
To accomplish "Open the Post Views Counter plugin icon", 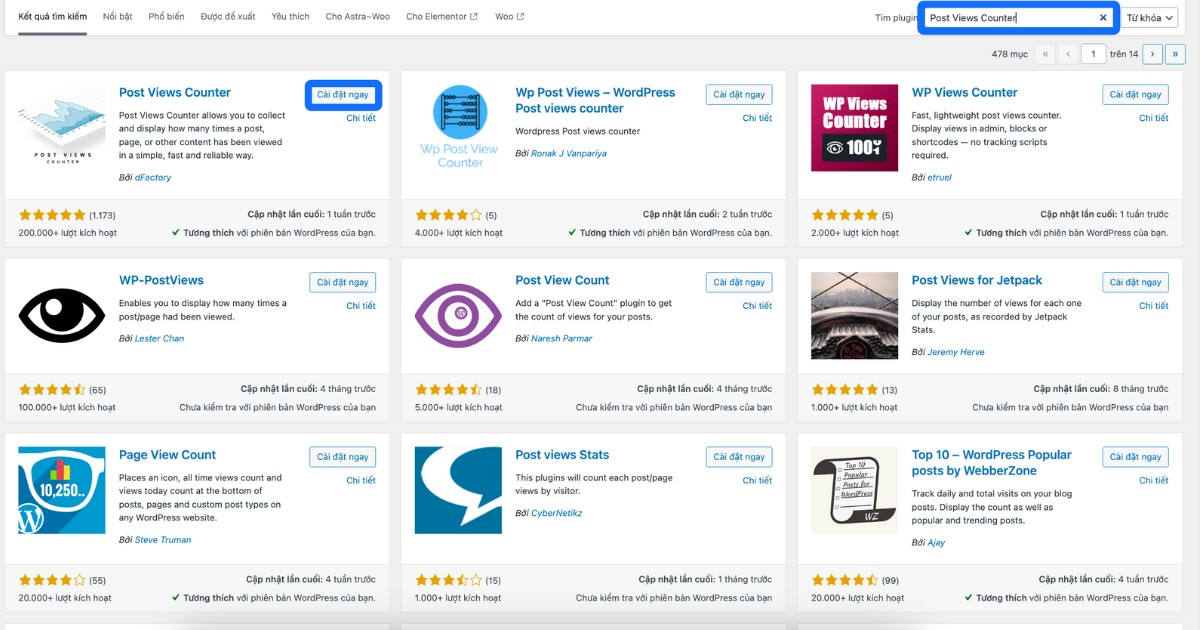I will pos(62,128).
